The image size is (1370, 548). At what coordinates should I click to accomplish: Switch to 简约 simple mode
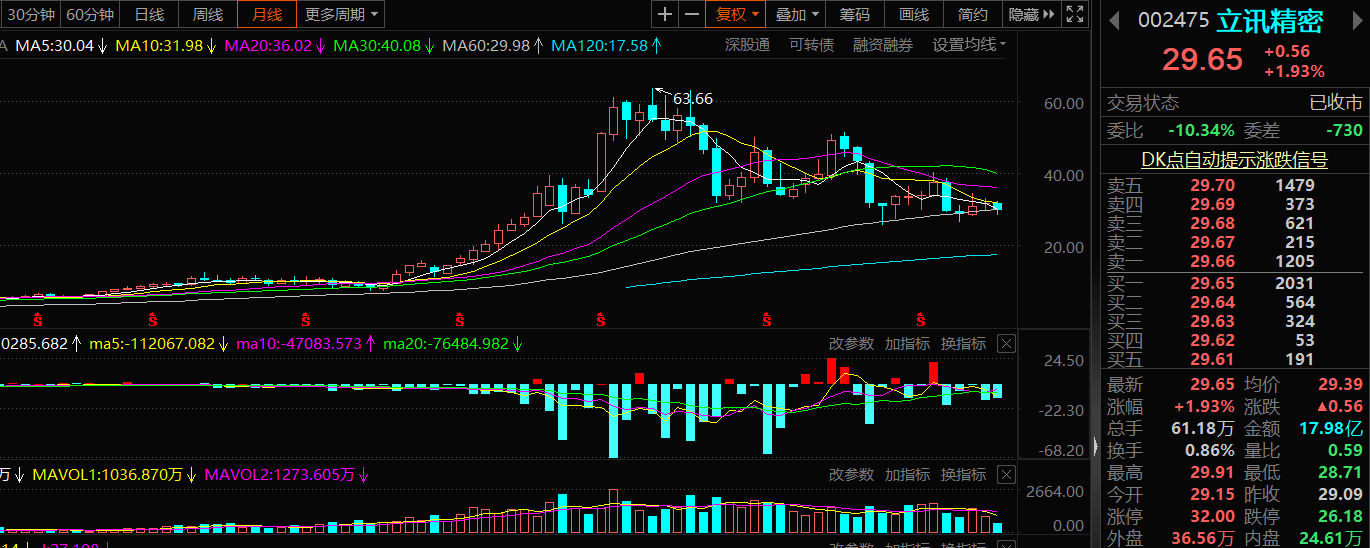tap(973, 14)
